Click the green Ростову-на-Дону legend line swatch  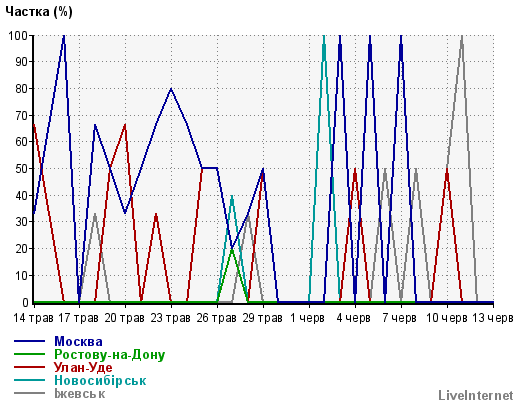point(29,354)
